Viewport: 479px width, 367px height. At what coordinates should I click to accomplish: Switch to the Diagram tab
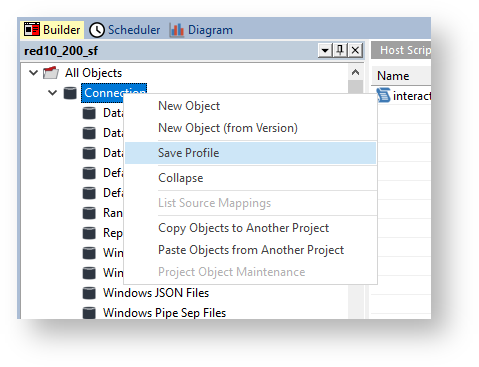click(x=201, y=30)
